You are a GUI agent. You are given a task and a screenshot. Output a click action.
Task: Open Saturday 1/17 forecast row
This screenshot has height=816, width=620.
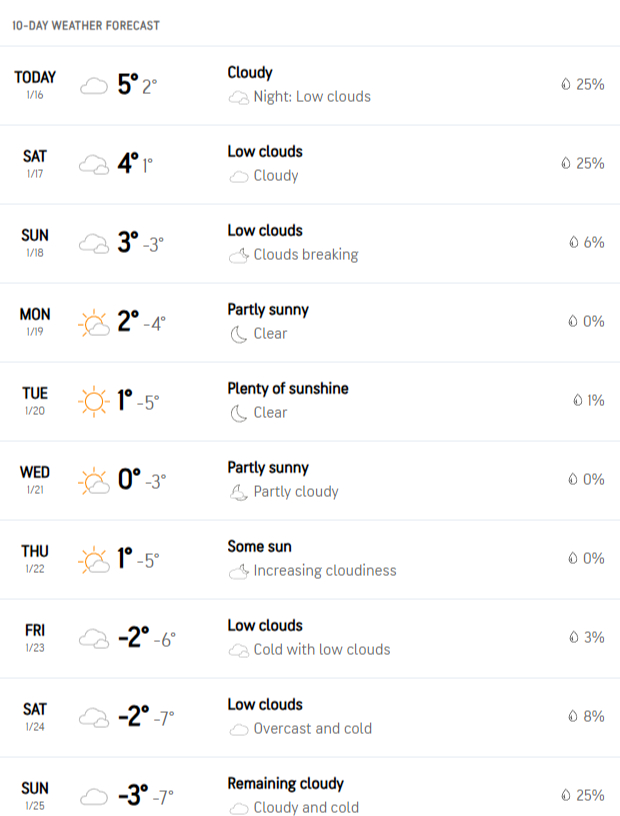point(310,164)
